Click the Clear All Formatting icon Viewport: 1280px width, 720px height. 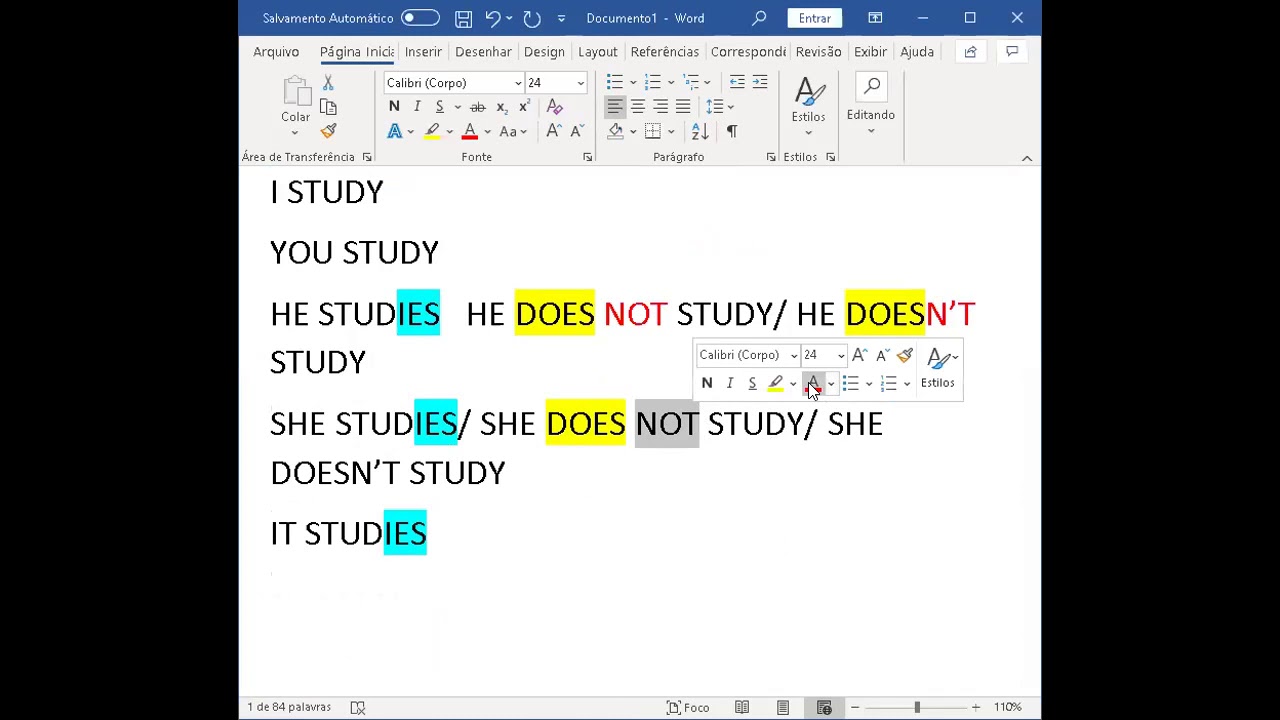(555, 107)
